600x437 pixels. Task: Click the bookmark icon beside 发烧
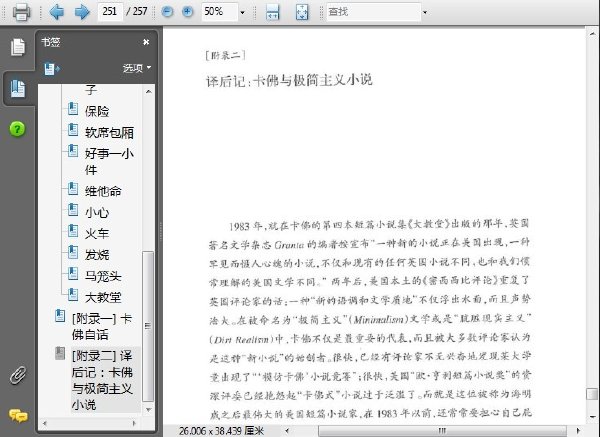pos(73,252)
